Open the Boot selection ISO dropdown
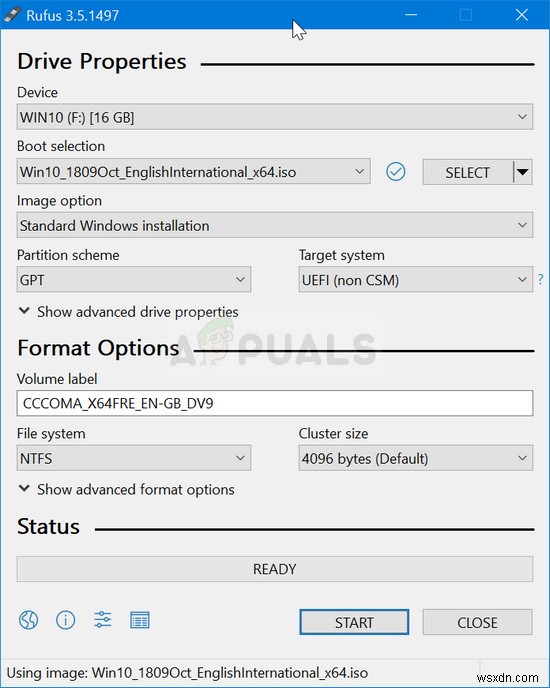Viewport: 550px width, 688px height. [194, 172]
